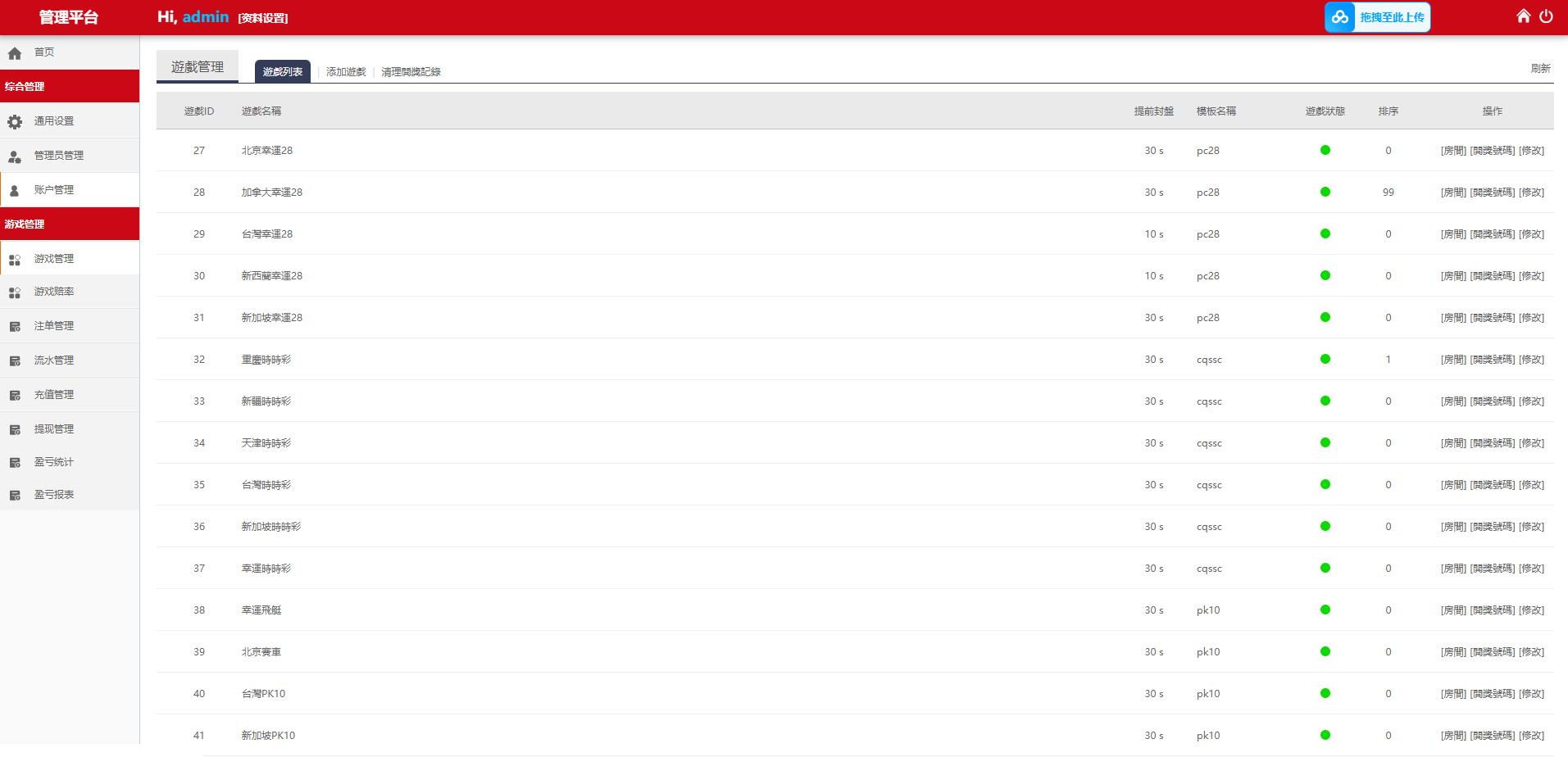Screen dimensions: 1568x757
Task: Open 充值管理 in the sidebar
Action: click(54, 395)
